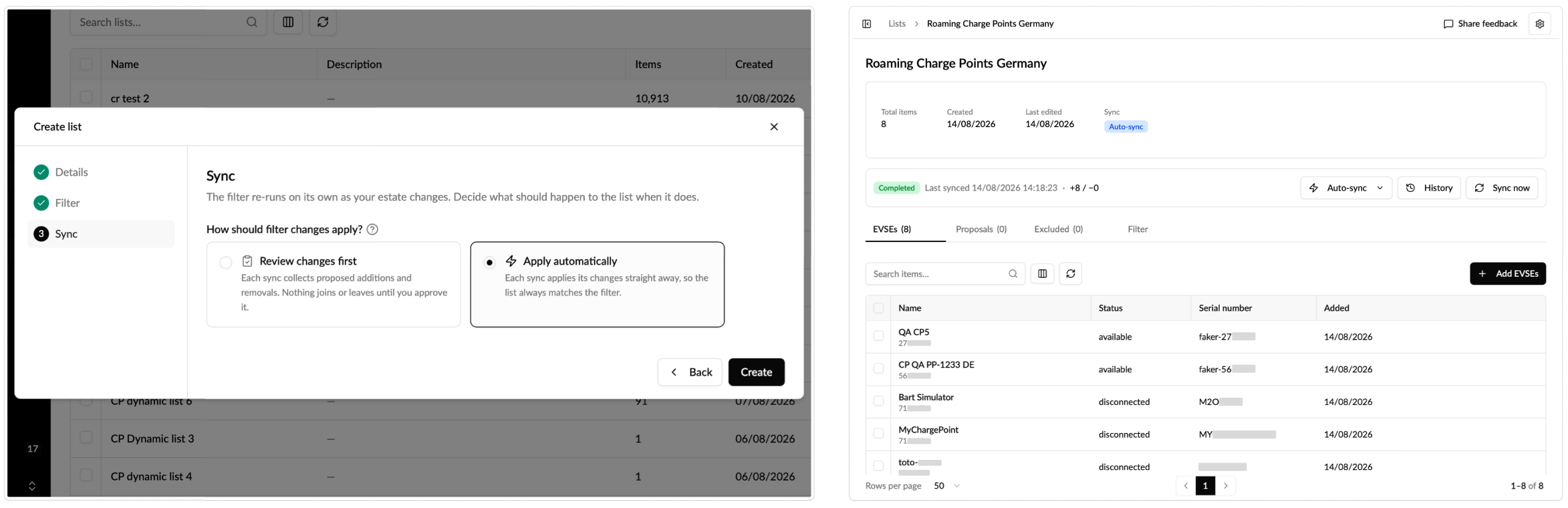Image resolution: width=1568 pixels, height=508 pixels.
Task: Go to the next page of EVSEs
Action: click(1226, 486)
